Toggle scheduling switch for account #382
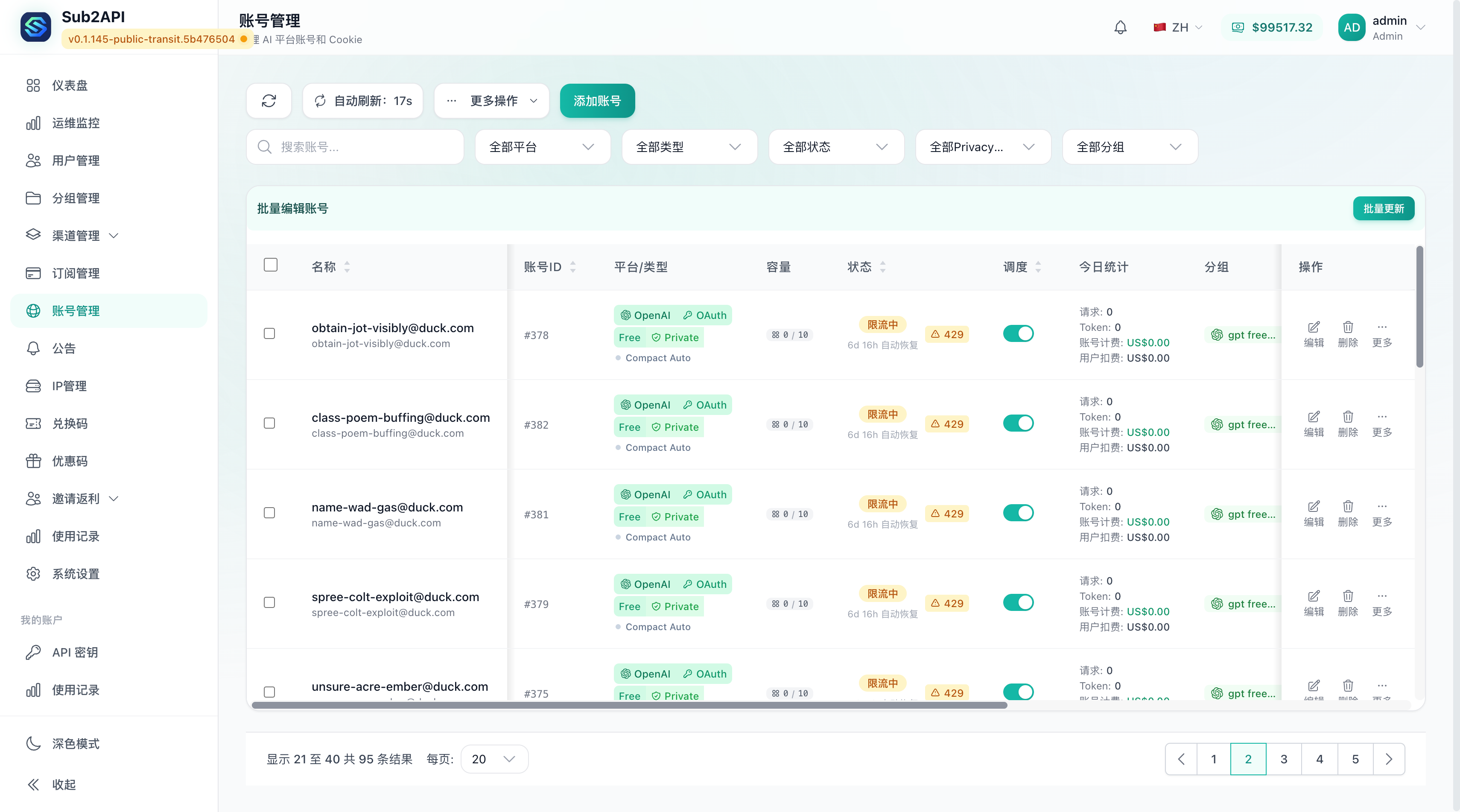Screen dimensions: 1460x812 click(1018, 423)
